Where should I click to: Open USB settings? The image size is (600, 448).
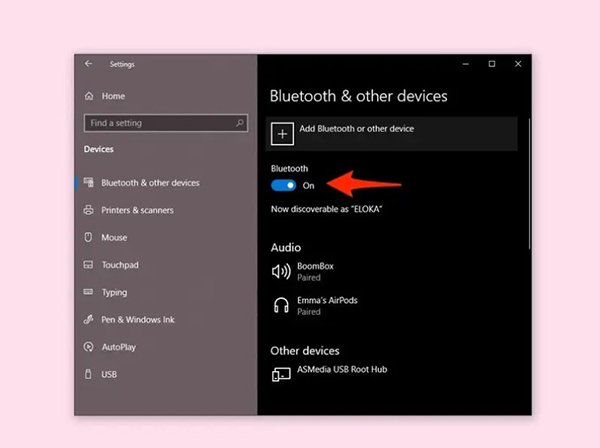click(109, 374)
